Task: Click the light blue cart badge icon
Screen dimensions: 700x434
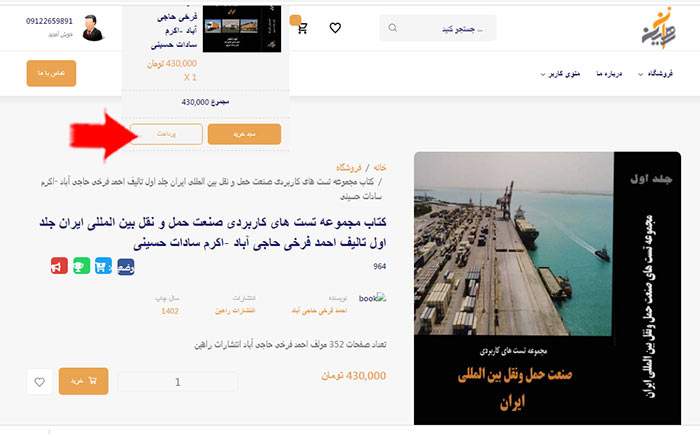Action: (x=103, y=266)
